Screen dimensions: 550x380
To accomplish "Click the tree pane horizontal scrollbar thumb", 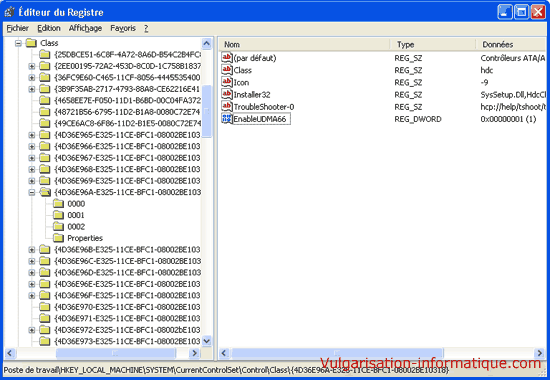I will click(x=116, y=353).
